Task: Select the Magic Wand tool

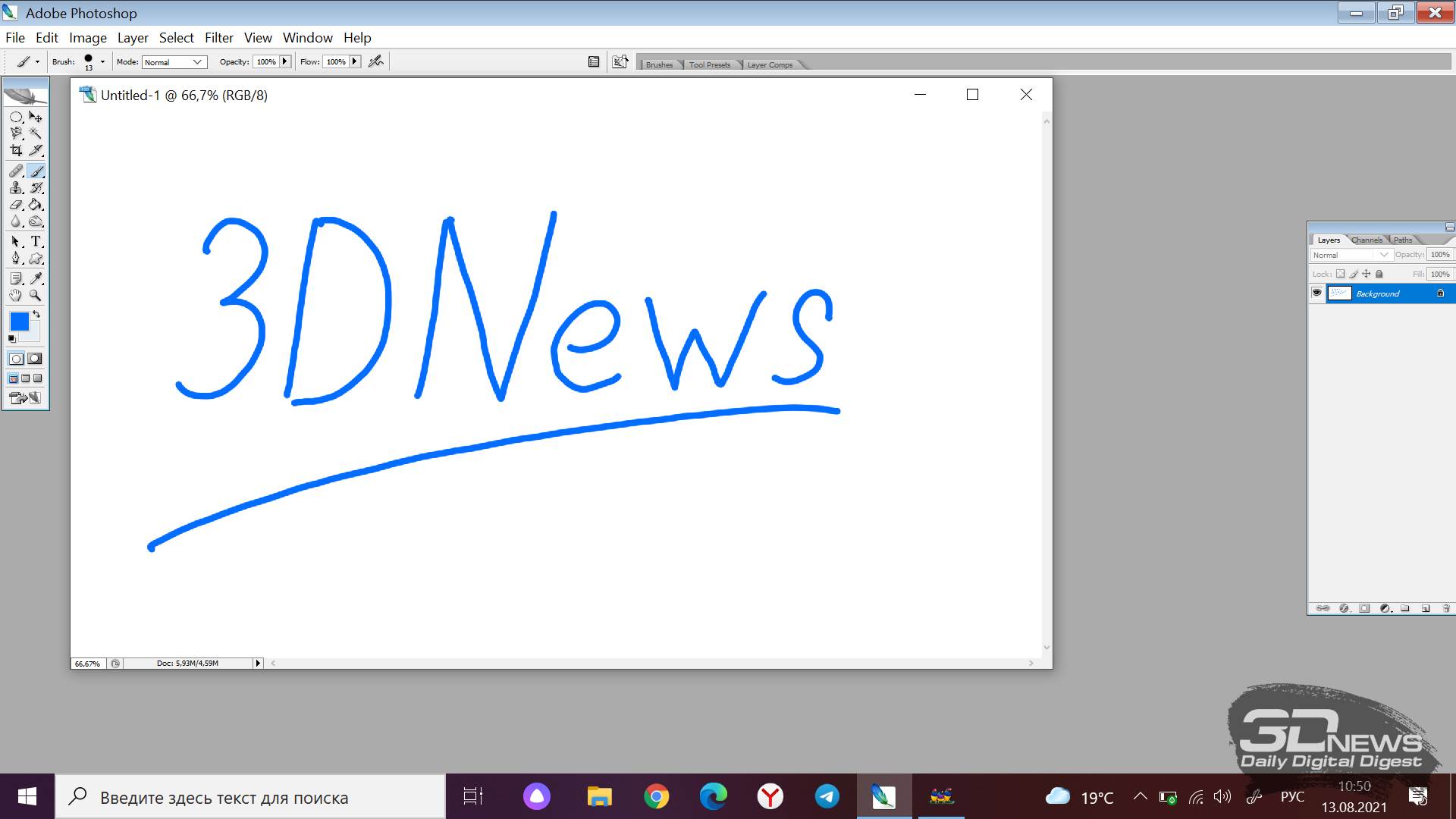Action: pyautogui.click(x=36, y=133)
